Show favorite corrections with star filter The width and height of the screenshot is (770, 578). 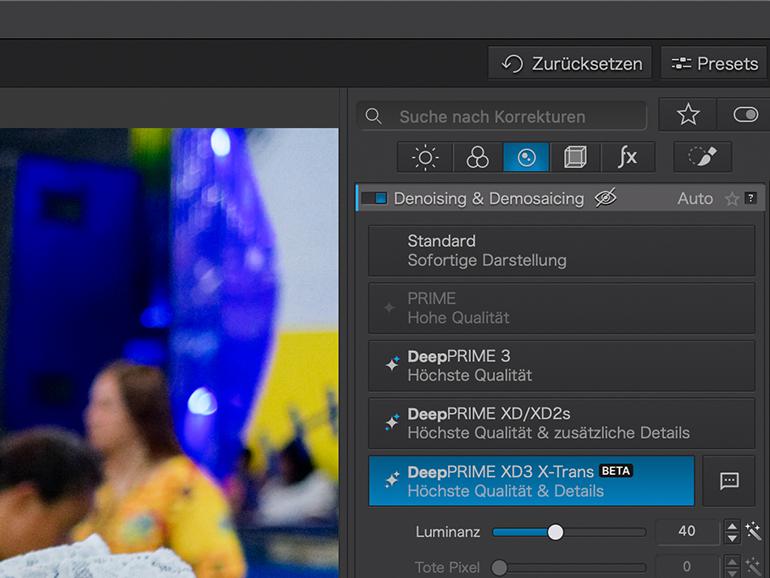688,115
